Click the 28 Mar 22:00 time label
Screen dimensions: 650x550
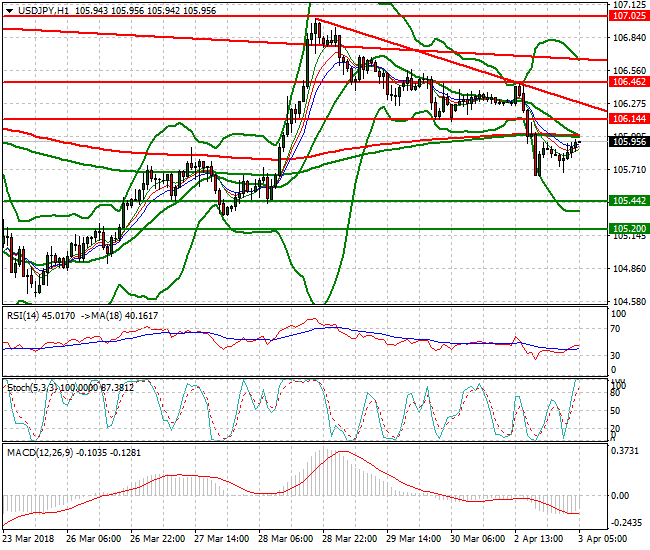pyautogui.click(x=349, y=539)
